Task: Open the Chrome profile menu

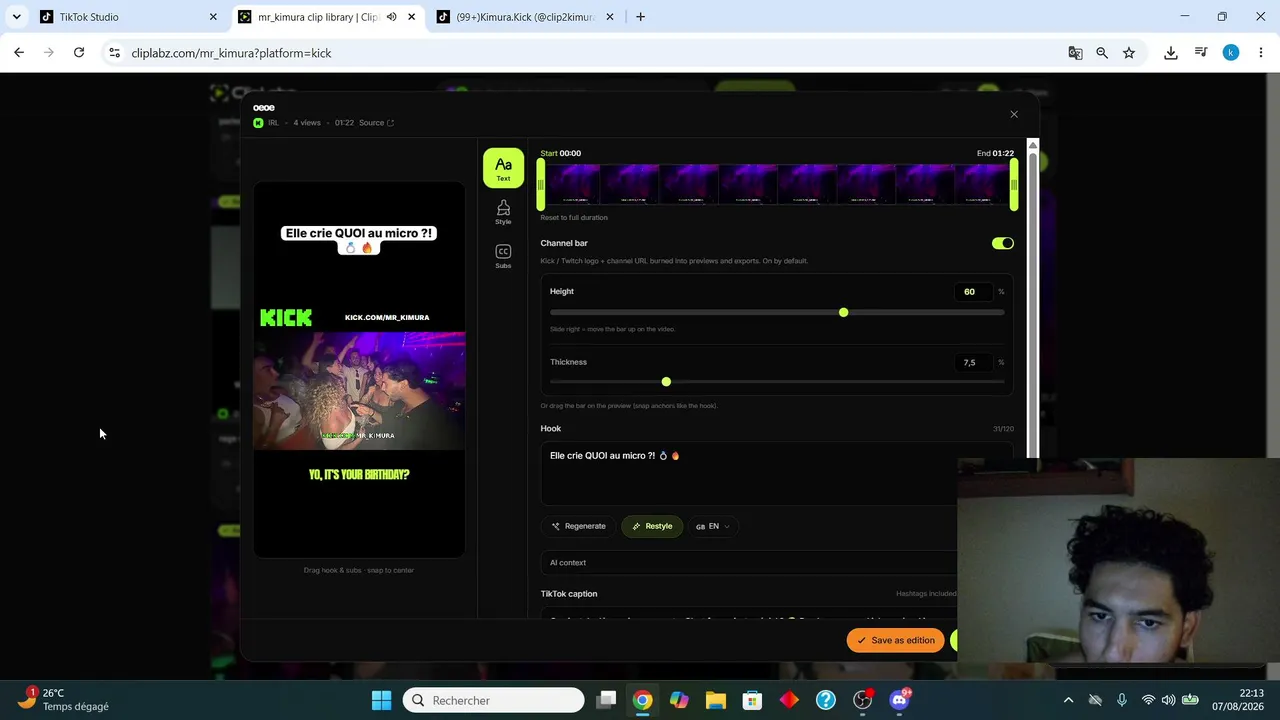Action: 1231,53
